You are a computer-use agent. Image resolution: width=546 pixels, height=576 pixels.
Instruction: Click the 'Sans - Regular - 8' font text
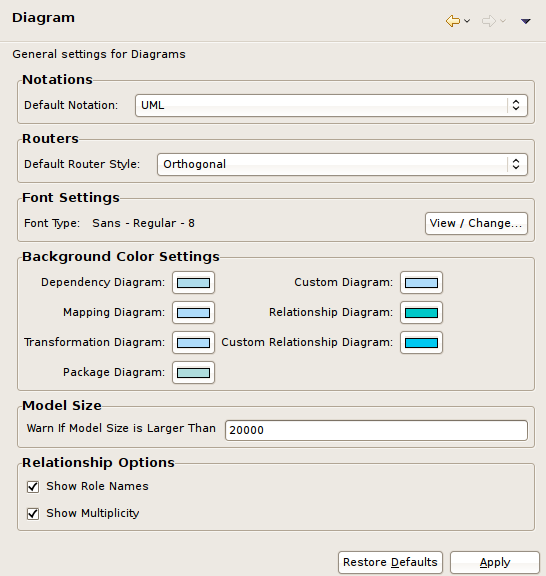pos(143,223)
